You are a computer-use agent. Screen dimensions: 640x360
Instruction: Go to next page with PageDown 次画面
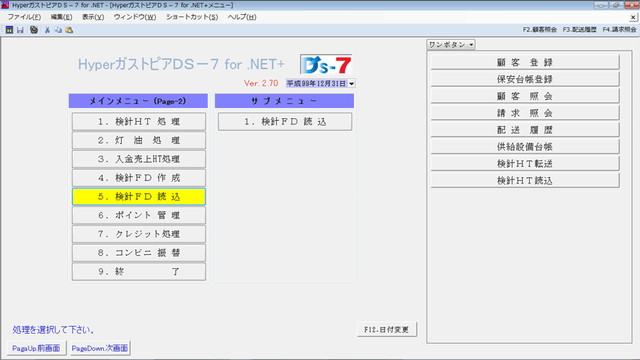coord(100,348)
